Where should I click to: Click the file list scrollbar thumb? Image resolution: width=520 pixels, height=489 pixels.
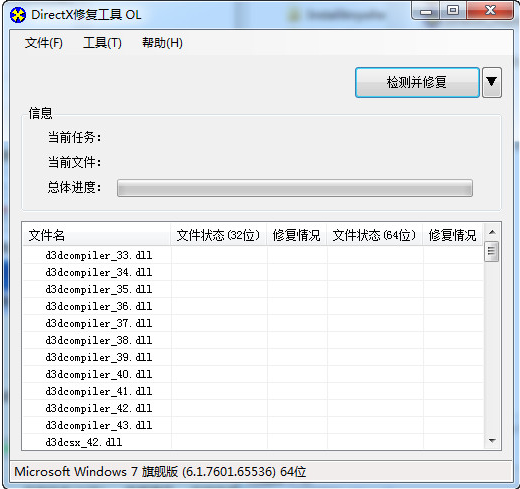click(x=492, y=251)
